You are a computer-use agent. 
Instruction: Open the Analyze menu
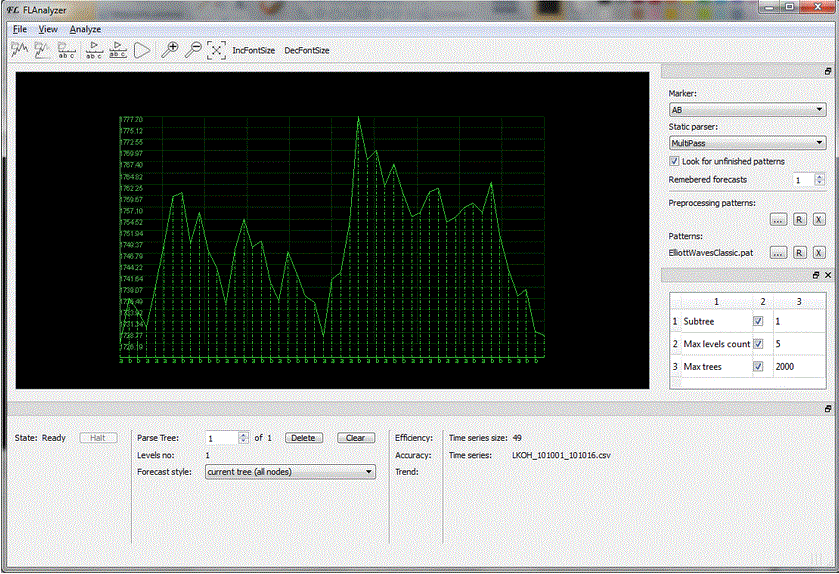click(x=85, y=29)
